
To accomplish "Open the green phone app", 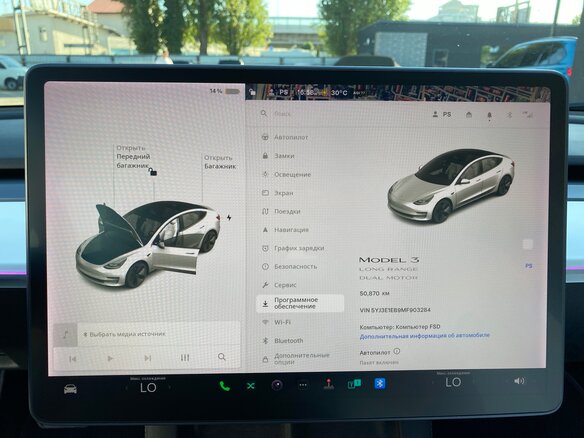I will [225, 386].
